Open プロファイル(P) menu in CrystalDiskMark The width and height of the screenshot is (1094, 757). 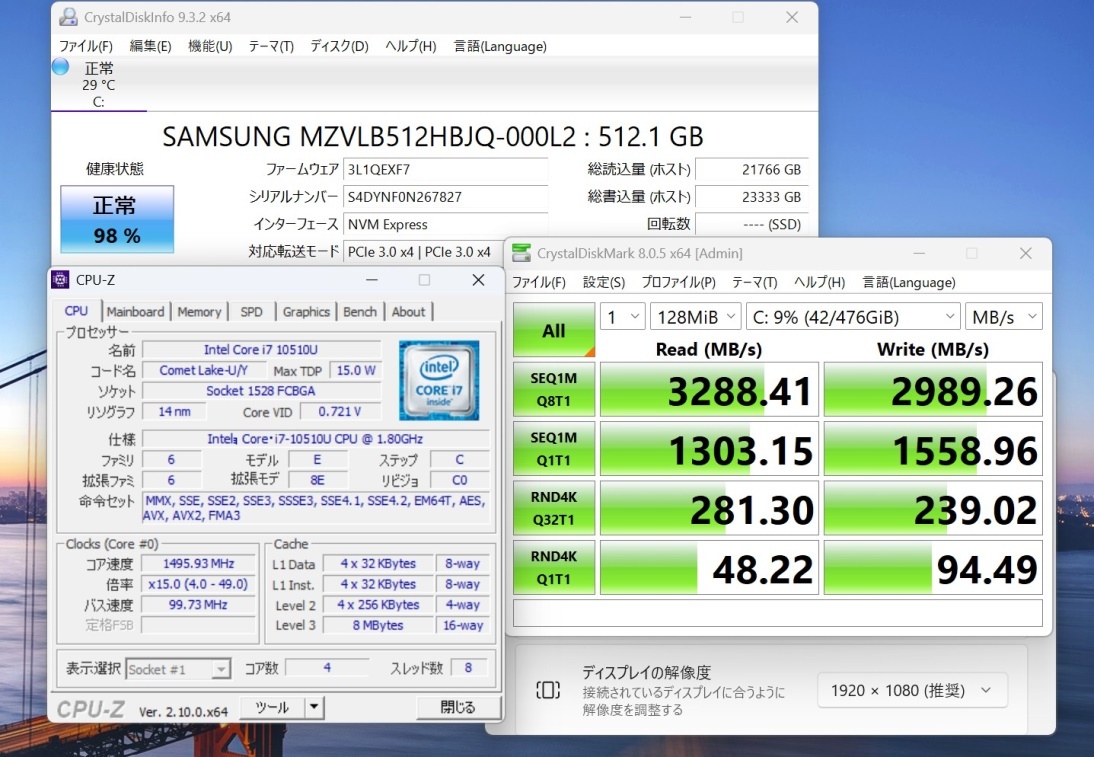tap(678, 282)
